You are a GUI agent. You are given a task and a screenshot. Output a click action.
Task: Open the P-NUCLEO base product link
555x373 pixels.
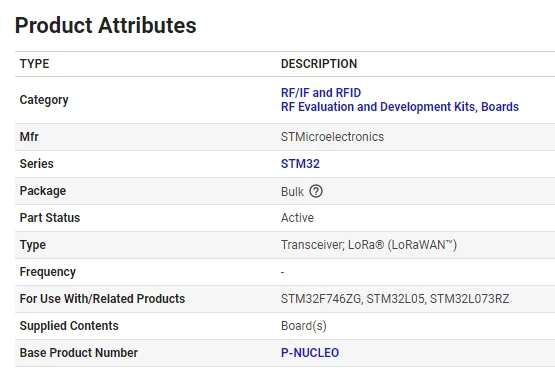pos(310,353)
